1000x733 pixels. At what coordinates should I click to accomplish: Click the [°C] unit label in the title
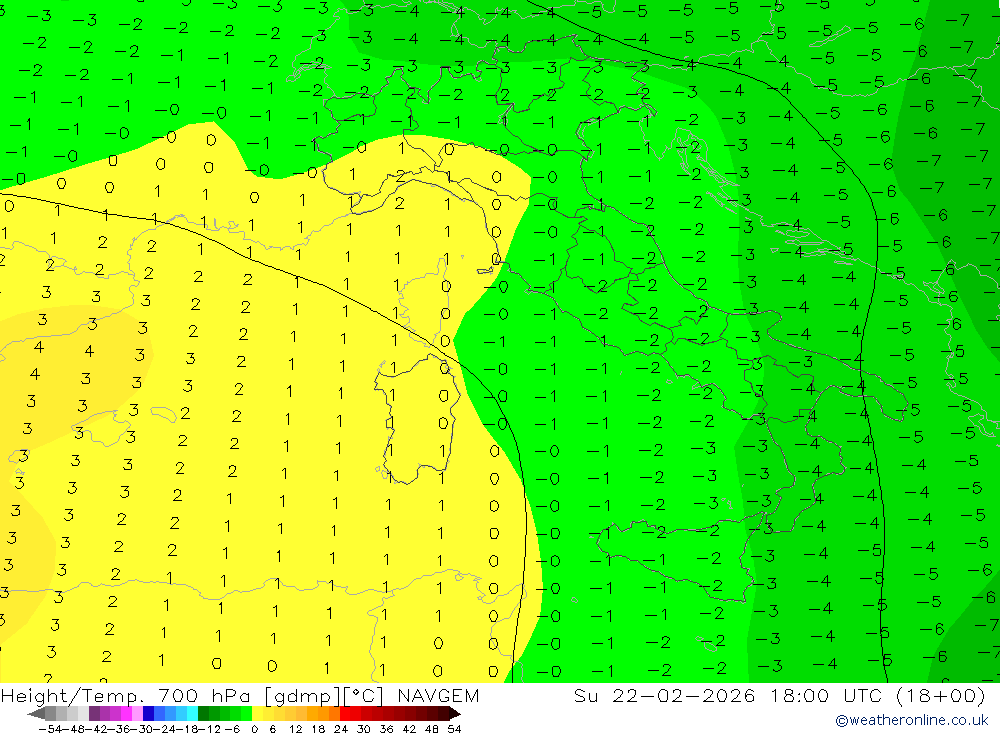click(x=364, y=696)
